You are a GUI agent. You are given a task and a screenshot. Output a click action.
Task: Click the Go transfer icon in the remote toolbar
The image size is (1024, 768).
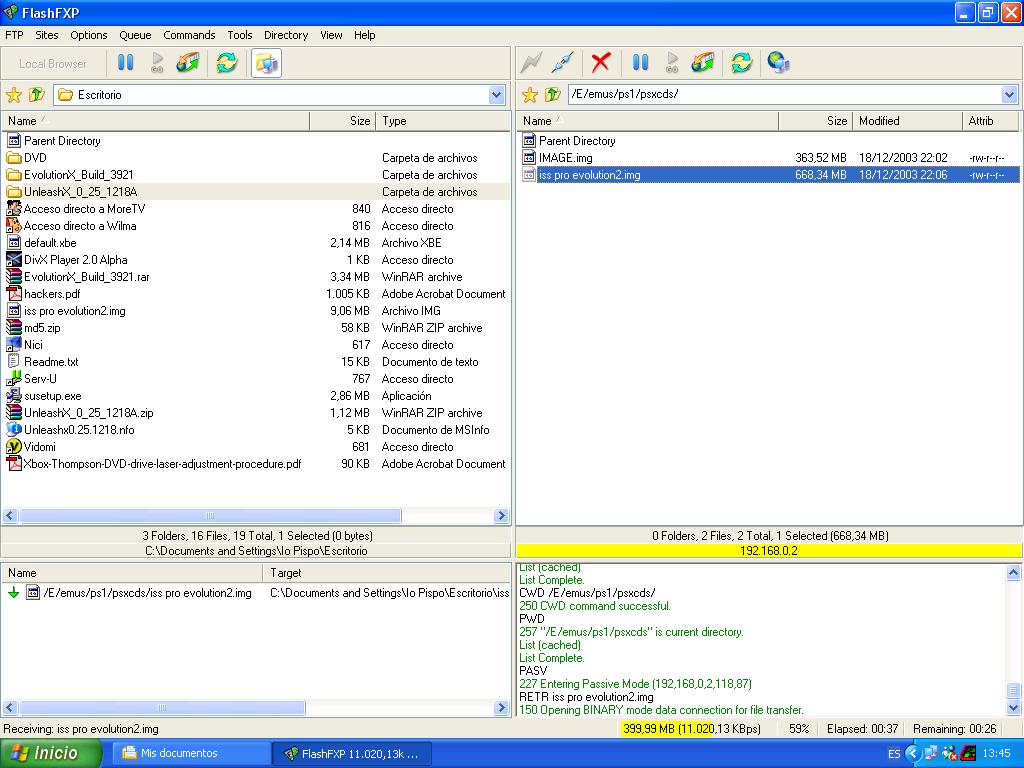672,63
